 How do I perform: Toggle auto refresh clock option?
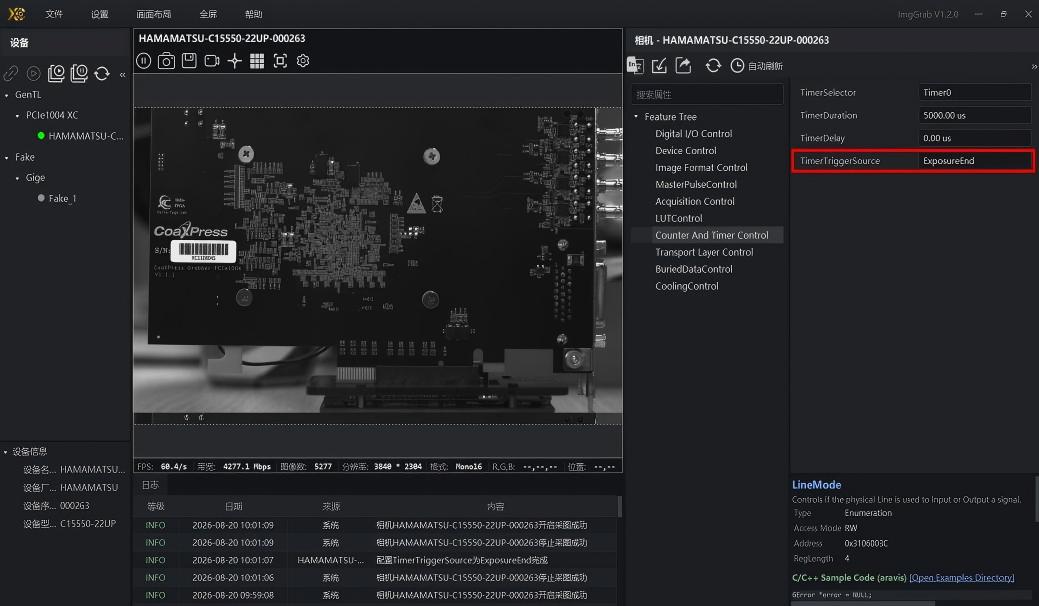(x=756, y=66)
